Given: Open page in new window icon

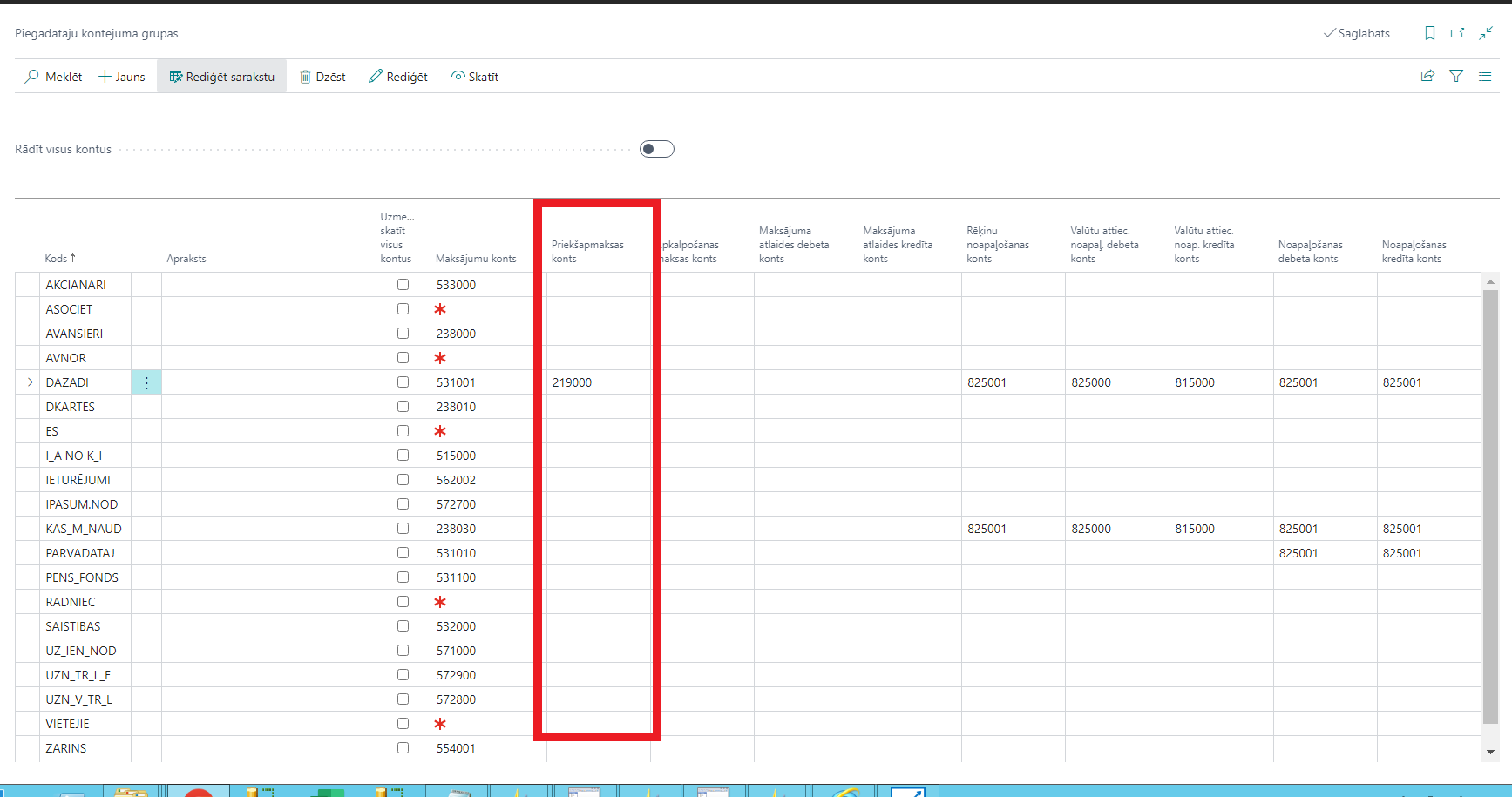Looking at the screenshot, I should point(1457,33).
